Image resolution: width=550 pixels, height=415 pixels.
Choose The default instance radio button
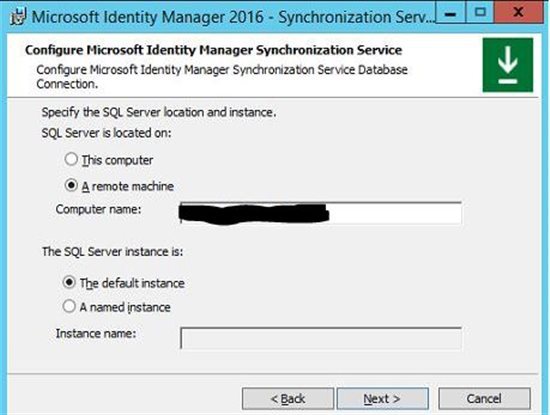pyautogui.click(x=69, y=282)
